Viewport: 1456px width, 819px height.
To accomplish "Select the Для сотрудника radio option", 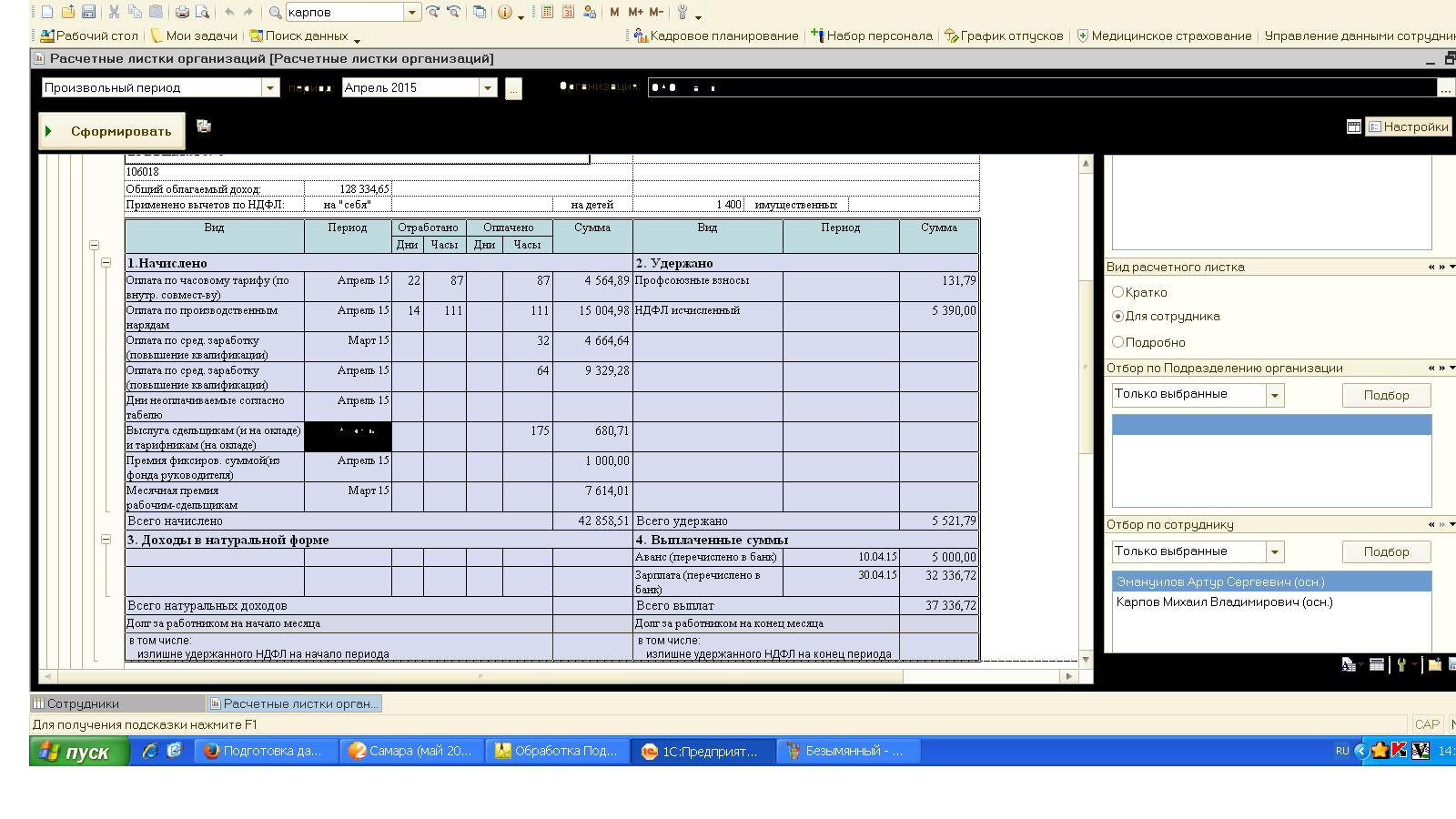I will pos(1118,316).
